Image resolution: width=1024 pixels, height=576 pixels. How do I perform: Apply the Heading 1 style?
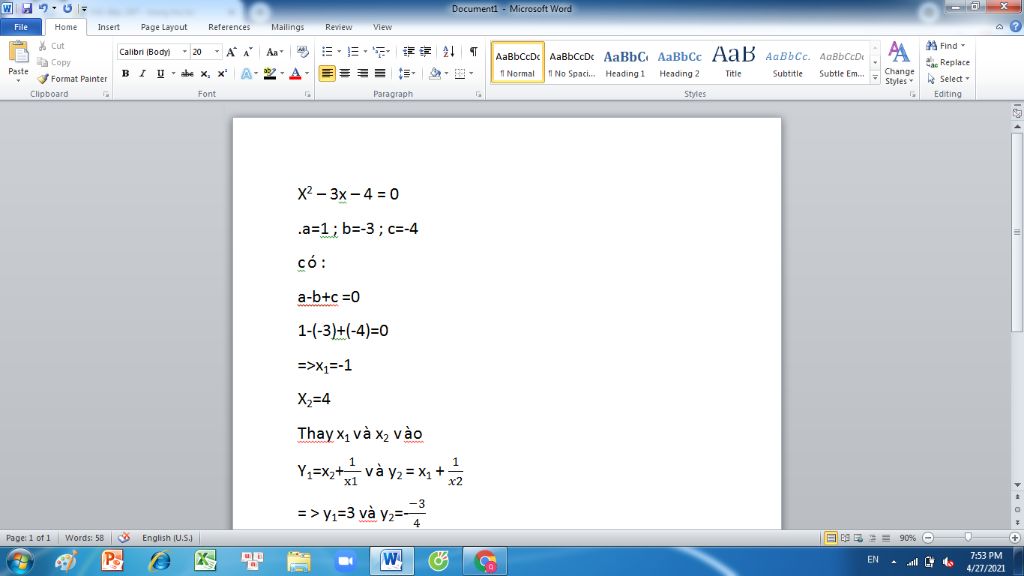625,63
